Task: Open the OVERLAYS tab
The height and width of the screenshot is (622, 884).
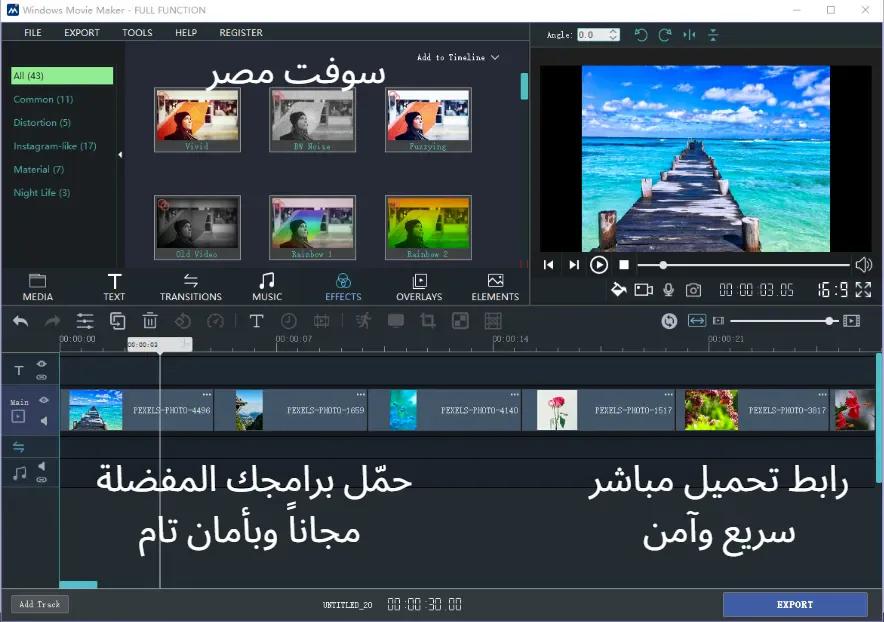Action: tap(419, 287)
